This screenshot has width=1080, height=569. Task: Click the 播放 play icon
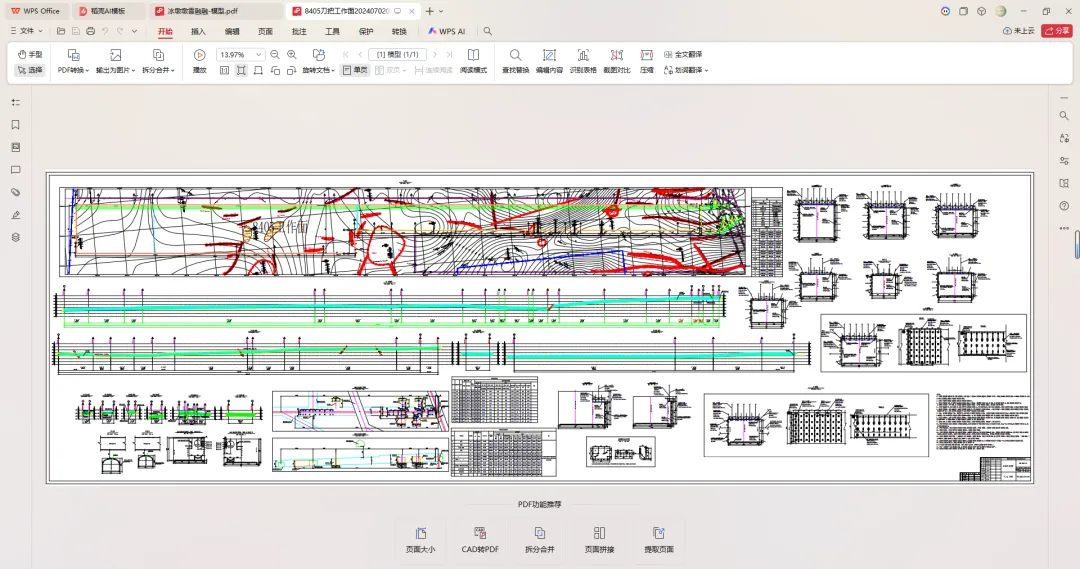point(199,55)
